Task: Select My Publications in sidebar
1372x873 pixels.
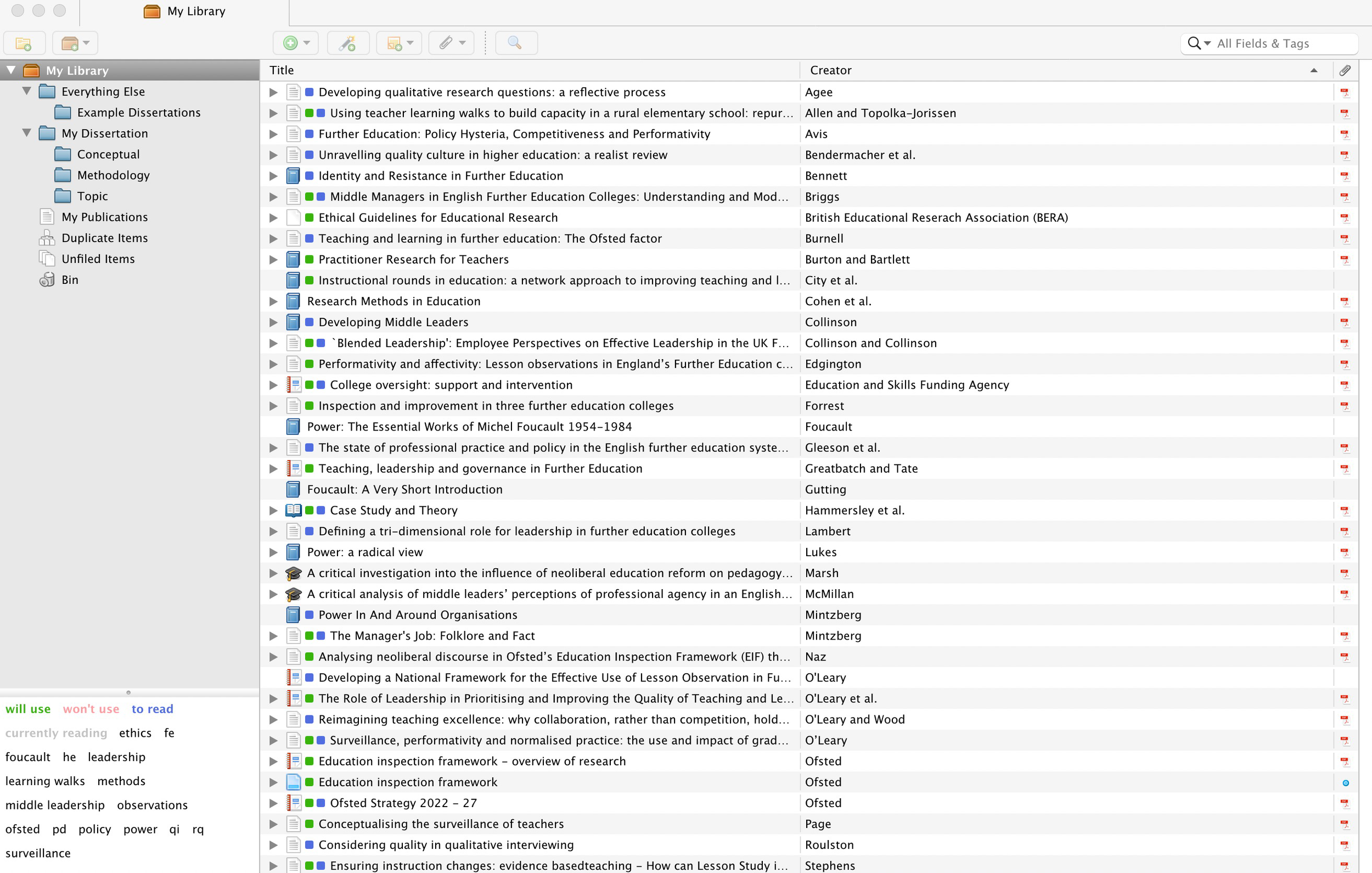Action: pos(105,217)
